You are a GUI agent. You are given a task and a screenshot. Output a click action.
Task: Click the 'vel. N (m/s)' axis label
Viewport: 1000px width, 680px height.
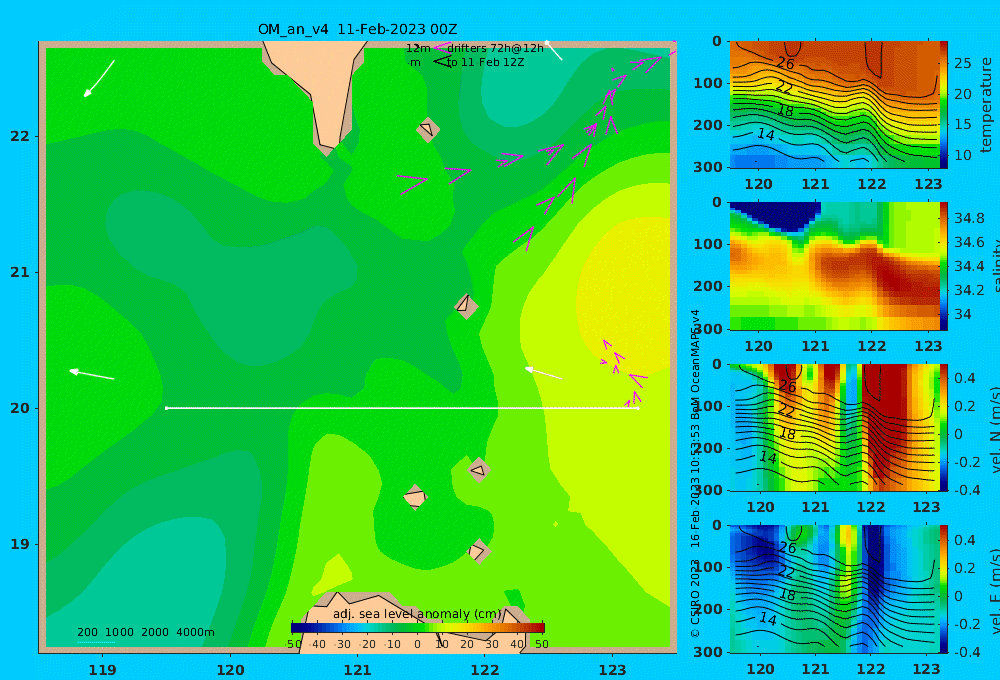pyautogui.click(x=995, y=429)
